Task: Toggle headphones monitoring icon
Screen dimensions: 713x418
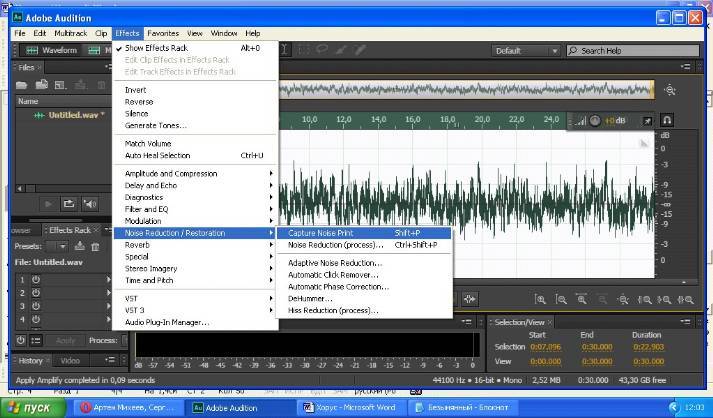Action: pos(667,120)
